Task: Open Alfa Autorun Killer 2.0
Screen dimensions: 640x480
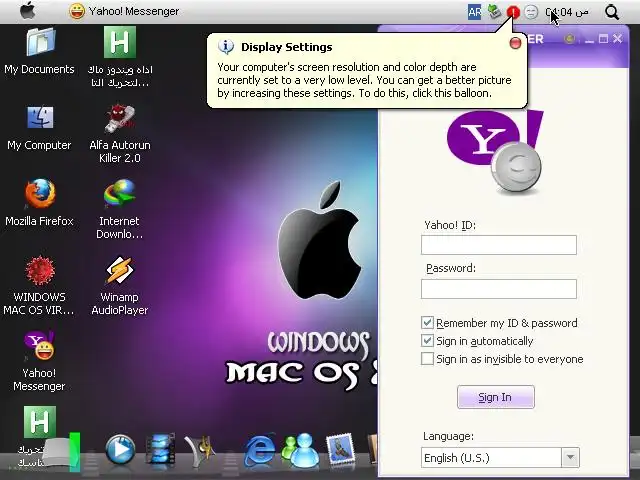Action: (120, 134)
